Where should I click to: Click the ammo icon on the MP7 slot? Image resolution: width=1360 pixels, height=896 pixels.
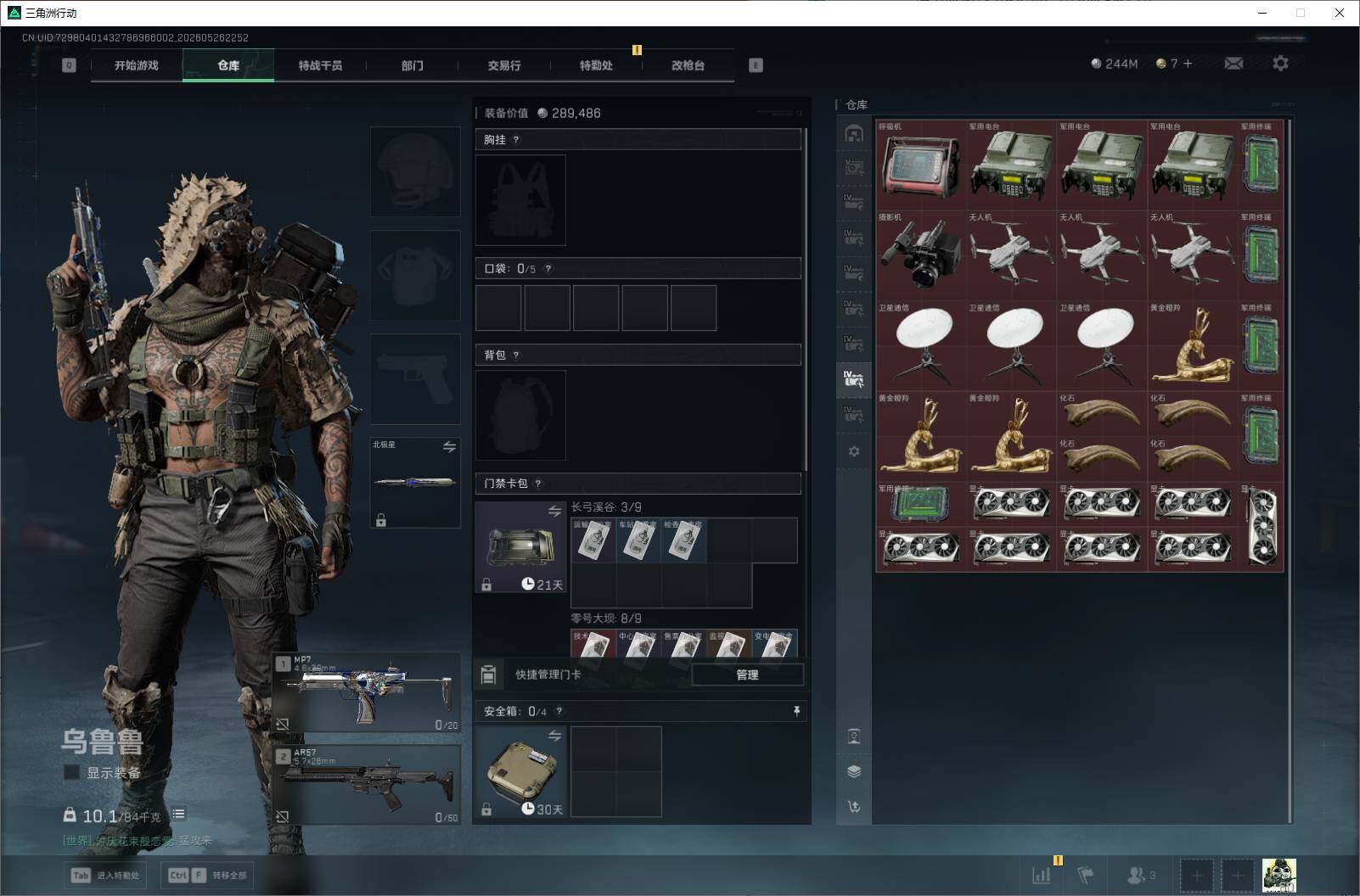[282, 724]
